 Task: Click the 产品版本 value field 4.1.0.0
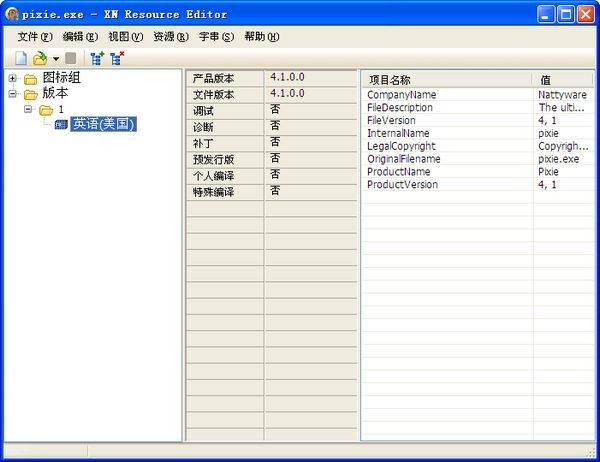pyautogui.click(x=311, y=78)
